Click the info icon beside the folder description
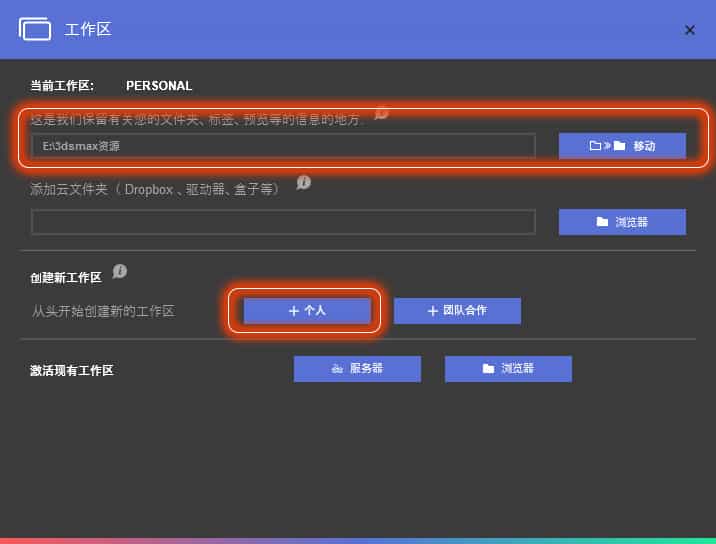 pos(381,113)
